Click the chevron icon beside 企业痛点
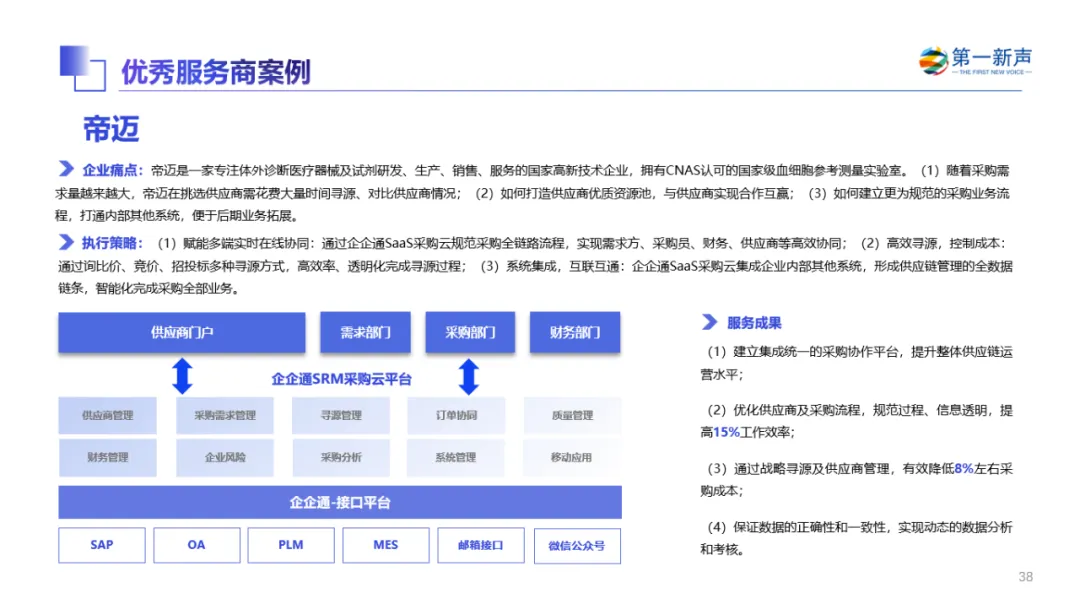This screenshot has height=609, width=1080. [x=66, y=169]
